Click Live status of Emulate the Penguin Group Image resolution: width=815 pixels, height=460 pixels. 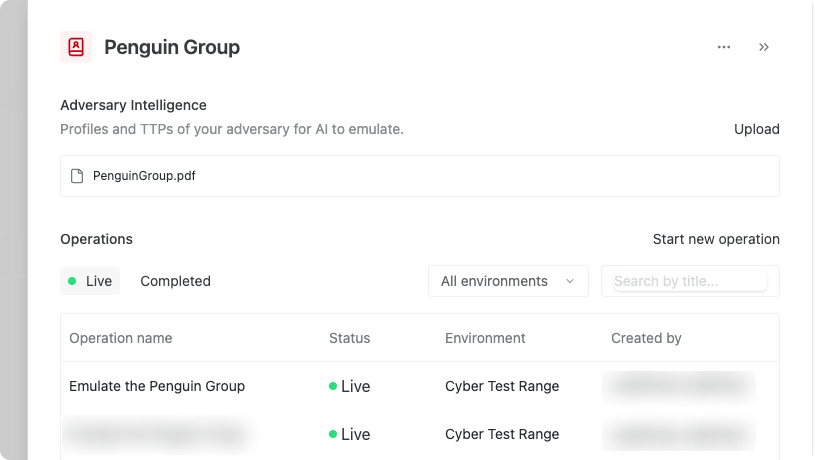tap(350, 386)
